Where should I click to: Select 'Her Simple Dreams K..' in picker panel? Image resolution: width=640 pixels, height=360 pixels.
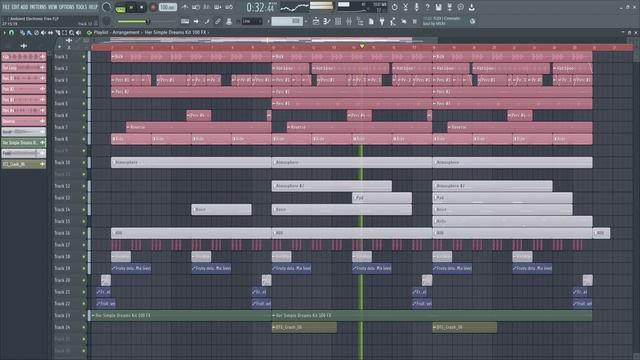24,142
